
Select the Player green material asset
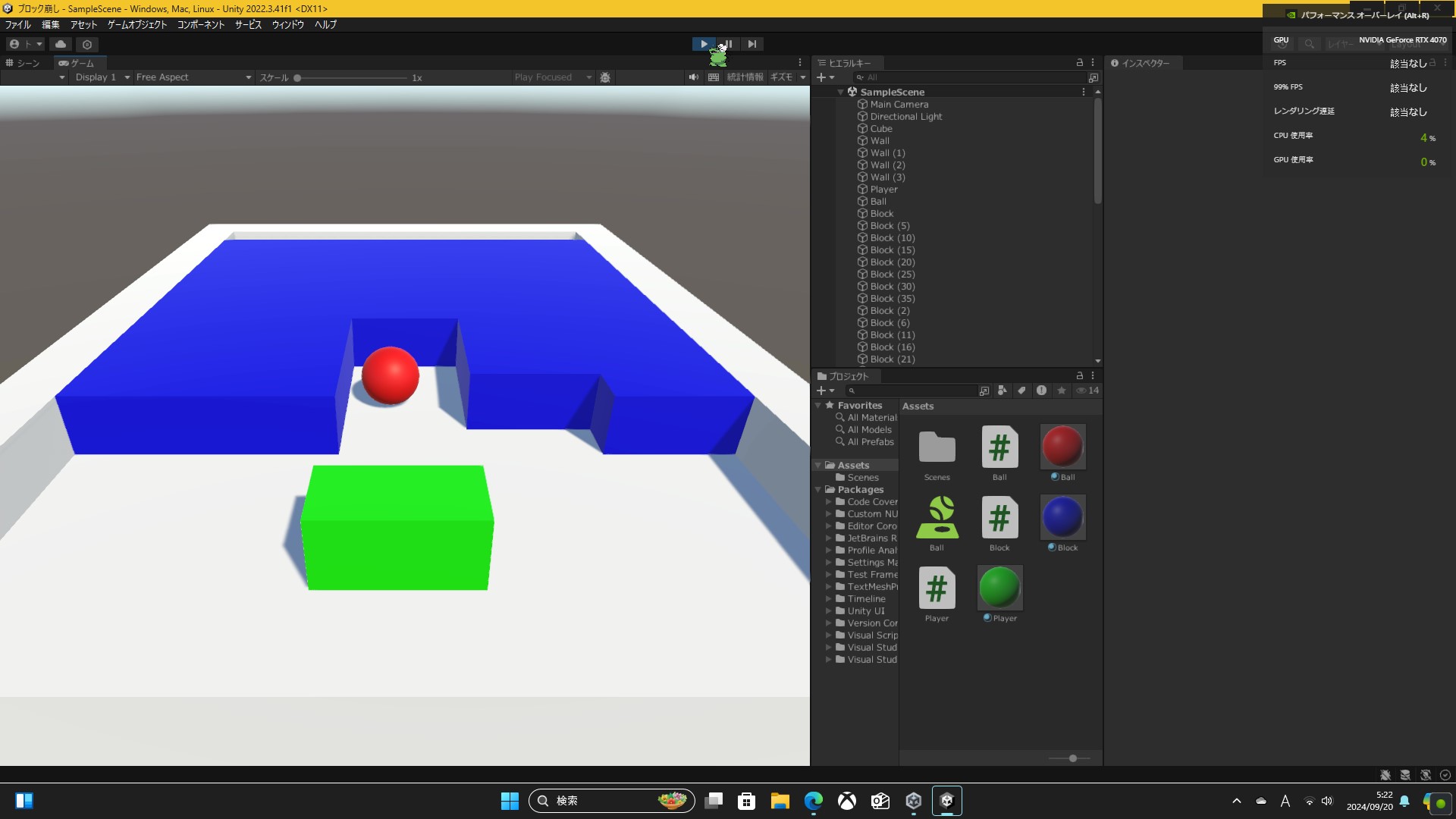point(999,588)
